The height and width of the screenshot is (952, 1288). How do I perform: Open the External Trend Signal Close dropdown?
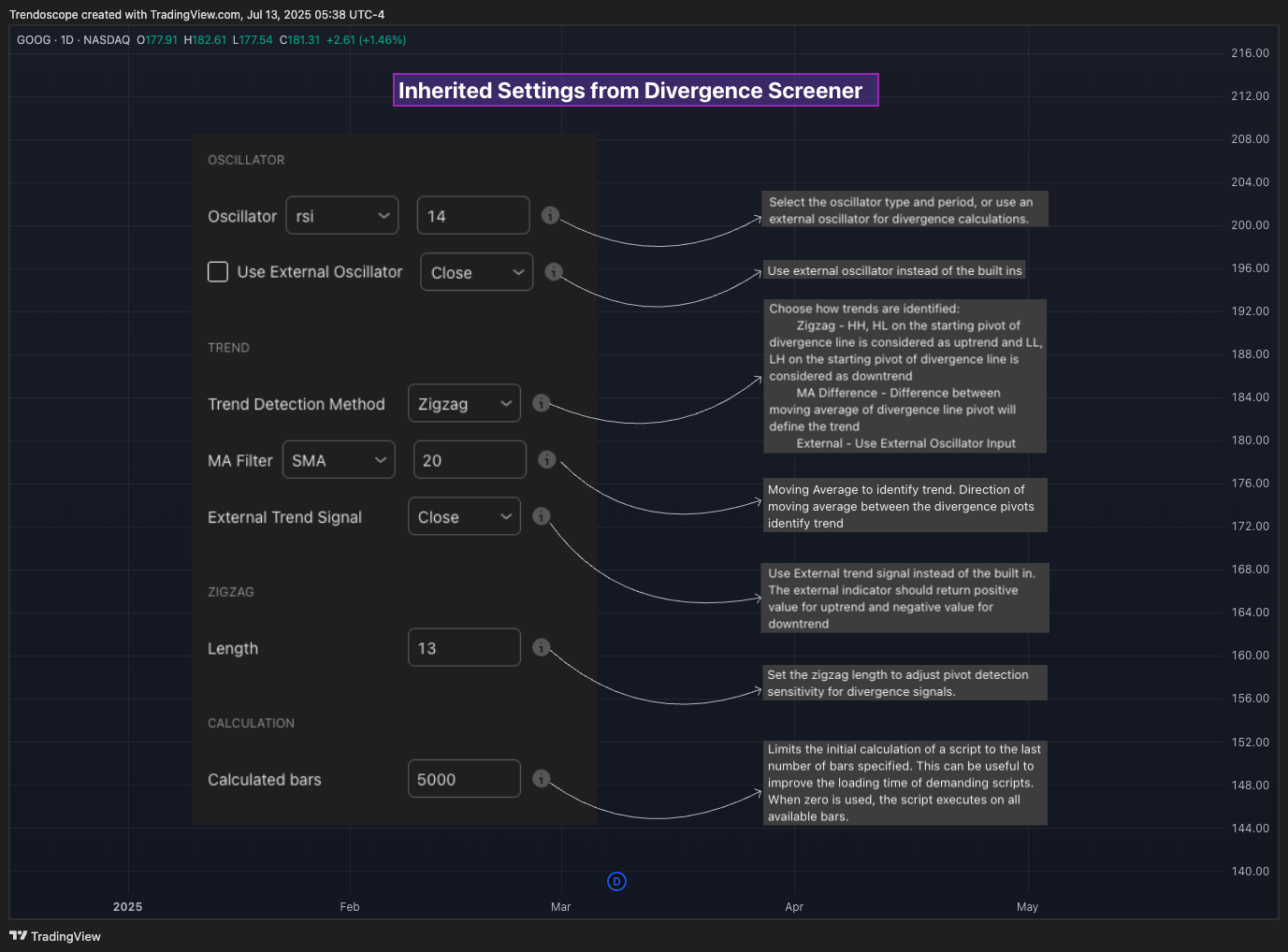(464, 516)
